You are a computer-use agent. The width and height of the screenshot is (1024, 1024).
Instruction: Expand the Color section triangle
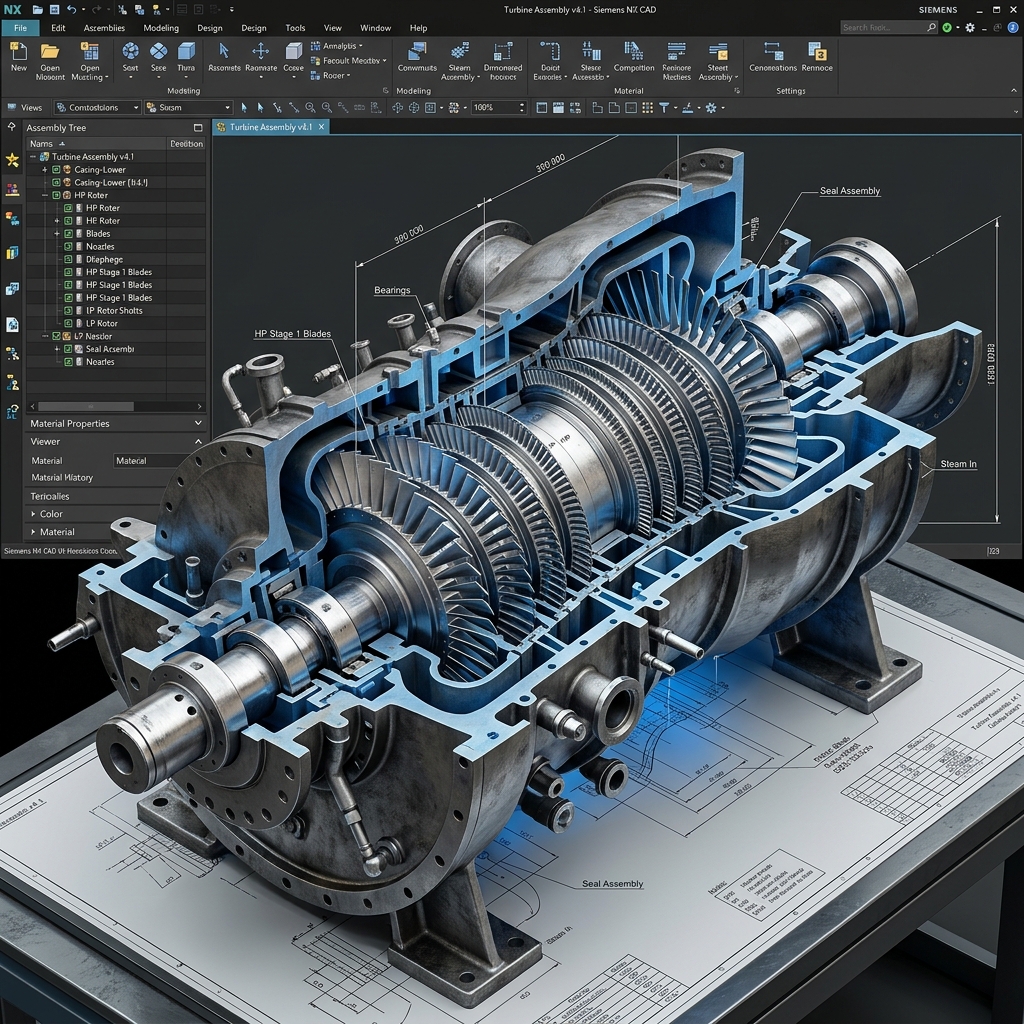pos(33,514)
